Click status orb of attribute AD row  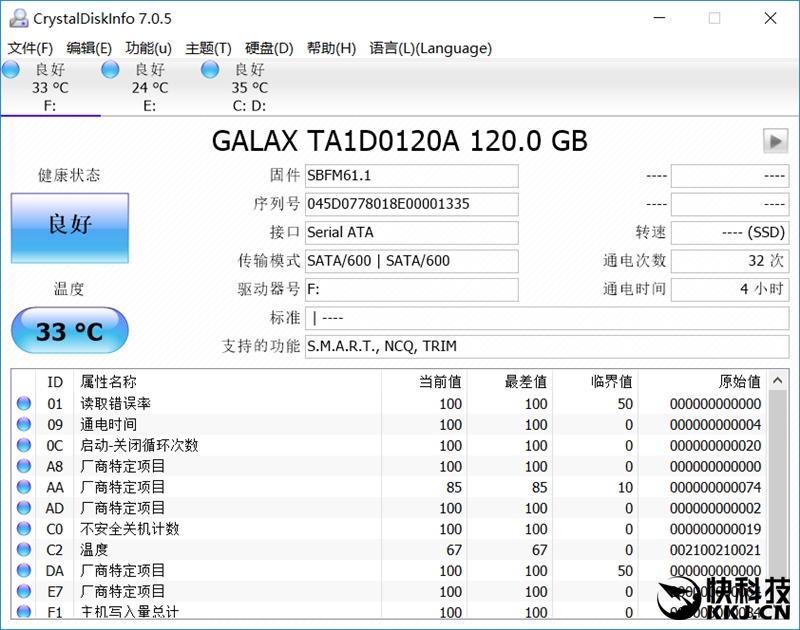(x=24, y=508)
